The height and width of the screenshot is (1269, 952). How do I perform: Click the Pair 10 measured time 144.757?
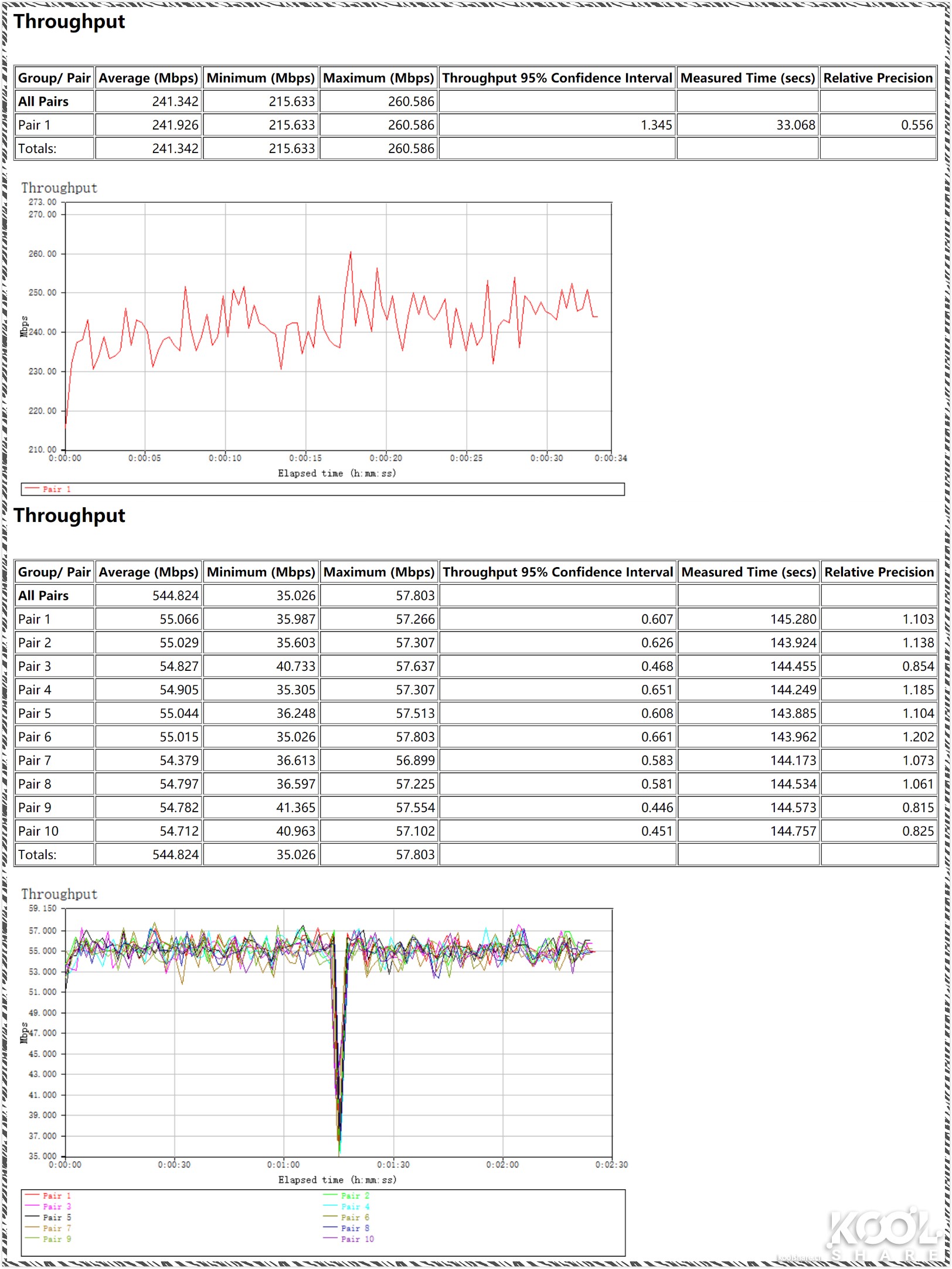[793, 831]
